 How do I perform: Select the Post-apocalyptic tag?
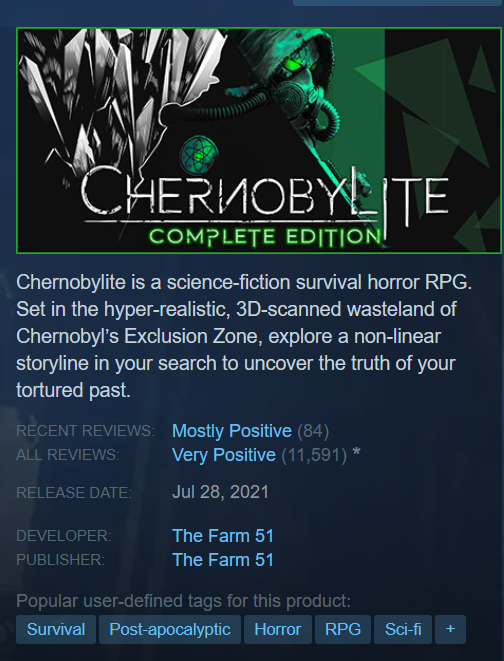(170, 629)
